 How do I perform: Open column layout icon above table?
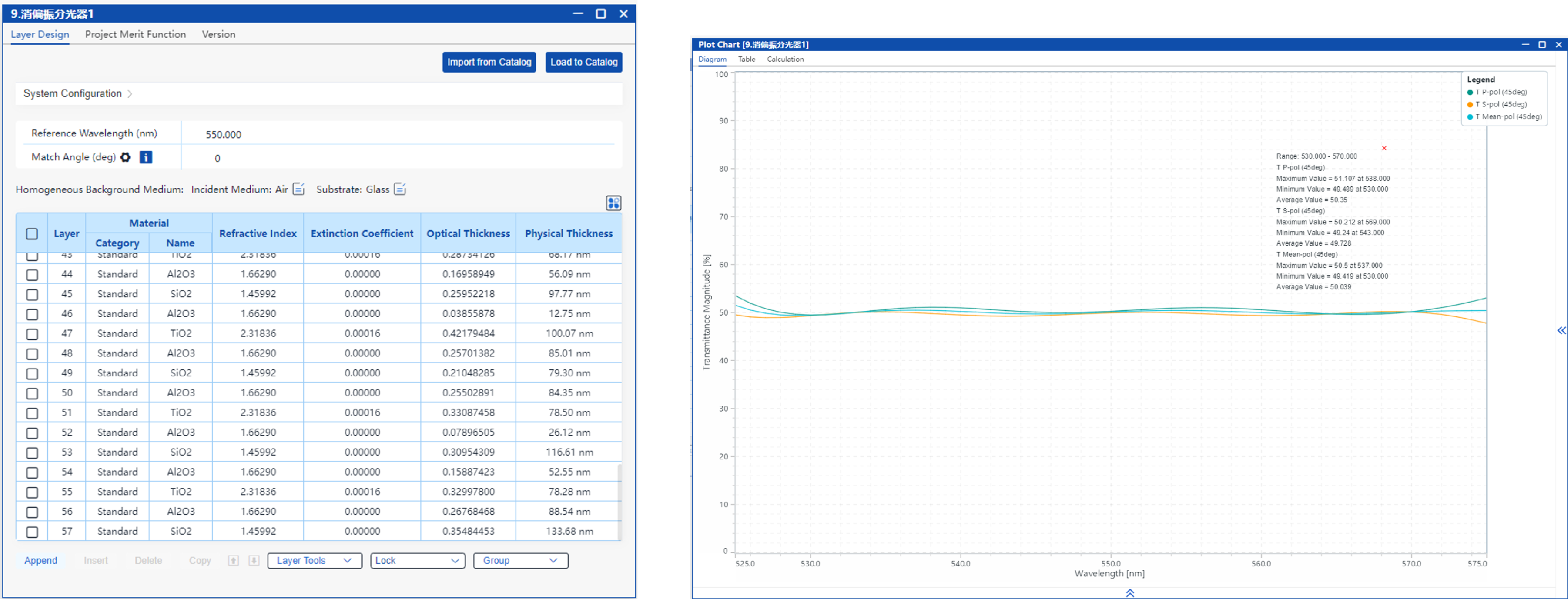613,203
